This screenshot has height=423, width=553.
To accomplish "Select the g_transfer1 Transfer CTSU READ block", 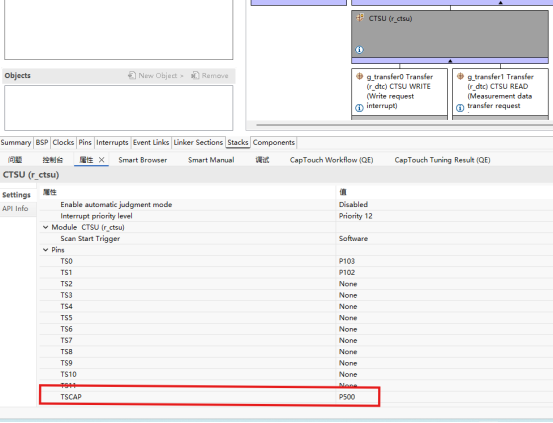I will click(500, 92).
